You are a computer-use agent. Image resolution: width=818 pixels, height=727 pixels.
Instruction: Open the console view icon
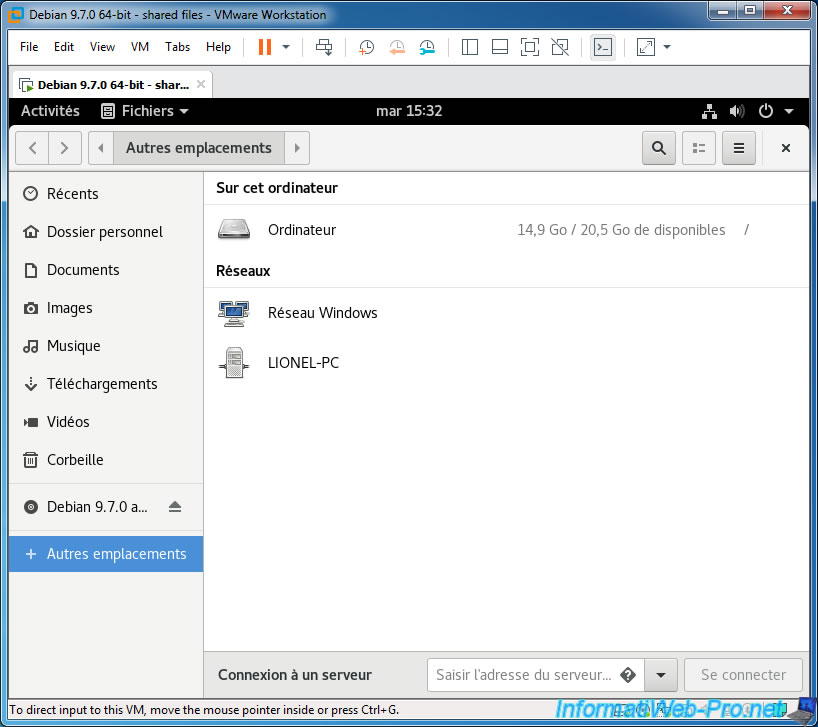603,47
